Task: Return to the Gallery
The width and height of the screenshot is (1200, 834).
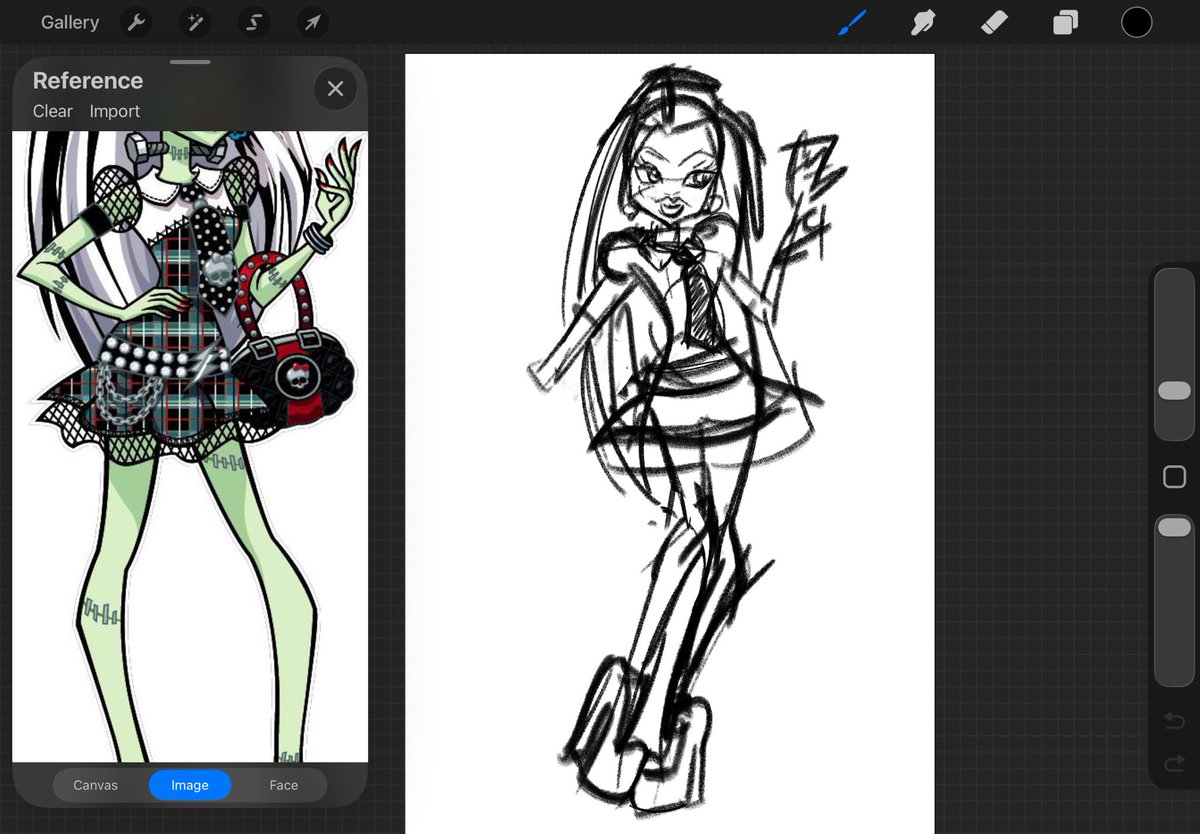Action: click(x=70, y=22)
